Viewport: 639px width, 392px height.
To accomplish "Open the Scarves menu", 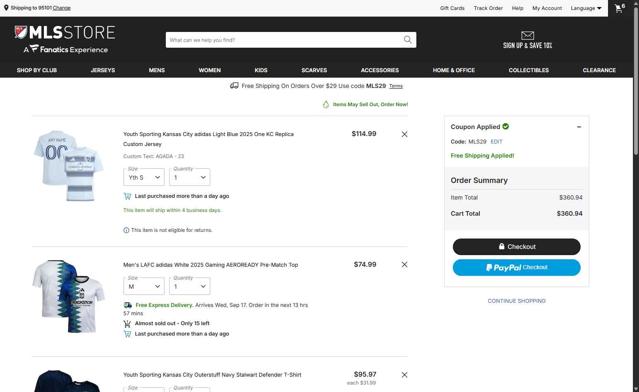I will coord(314,70).
